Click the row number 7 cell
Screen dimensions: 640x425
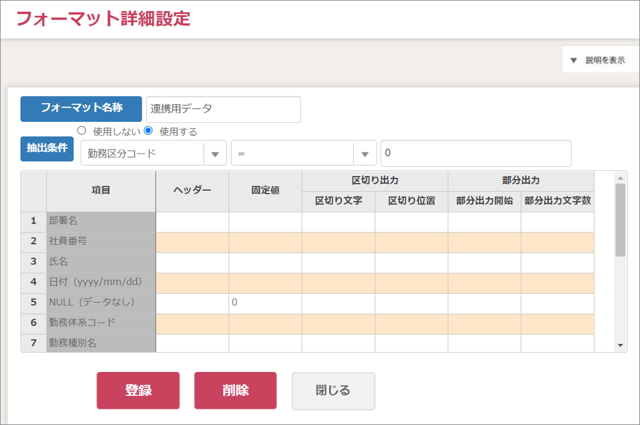(x=33, y=343)
